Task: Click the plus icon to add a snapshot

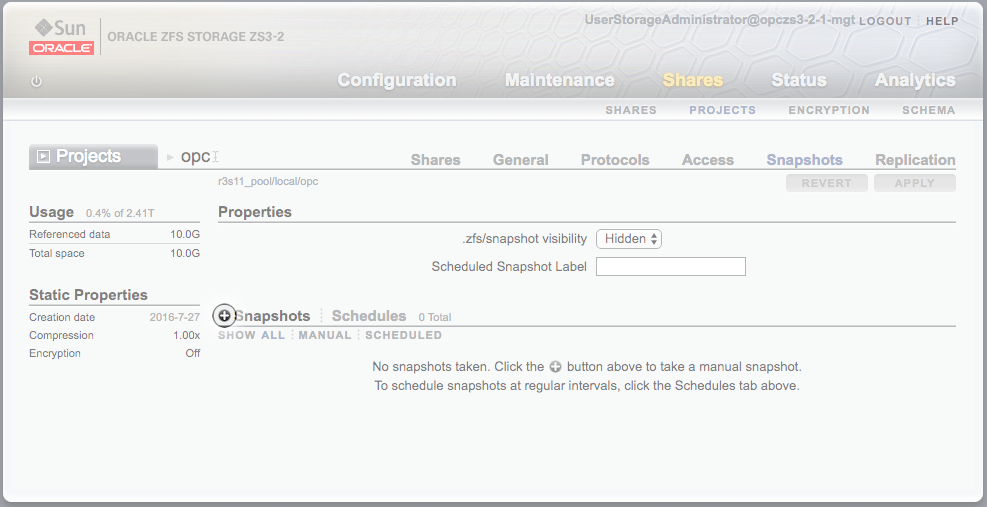Action: click(224, 316)
